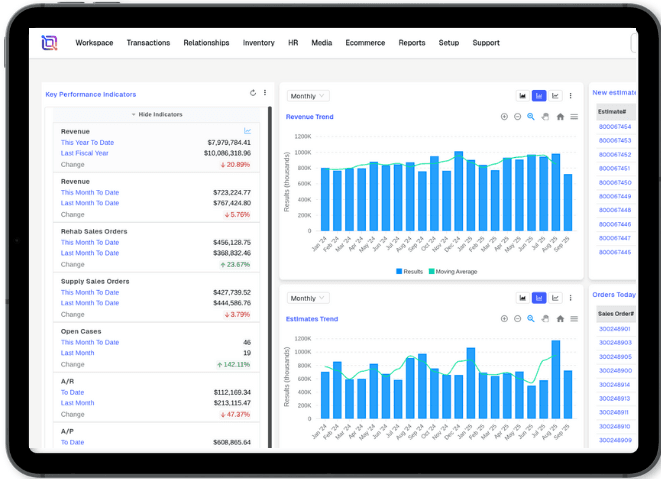Click Revenue This Year To Date link
This screenshot has height=479, width=661.
coord(87,142)
